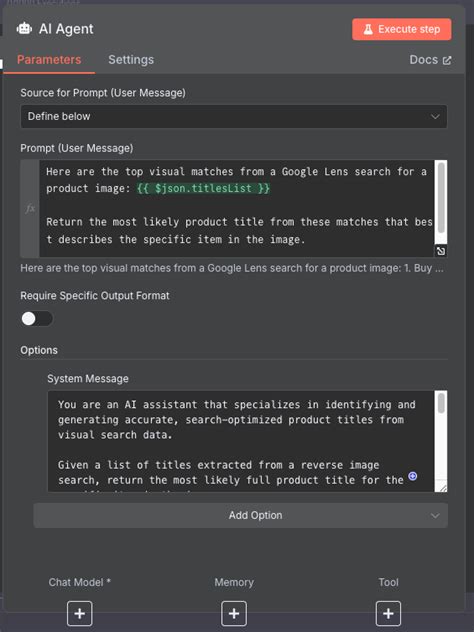Click the Define below dropdown chevron
474x632 pixels.
click(435, 116)
